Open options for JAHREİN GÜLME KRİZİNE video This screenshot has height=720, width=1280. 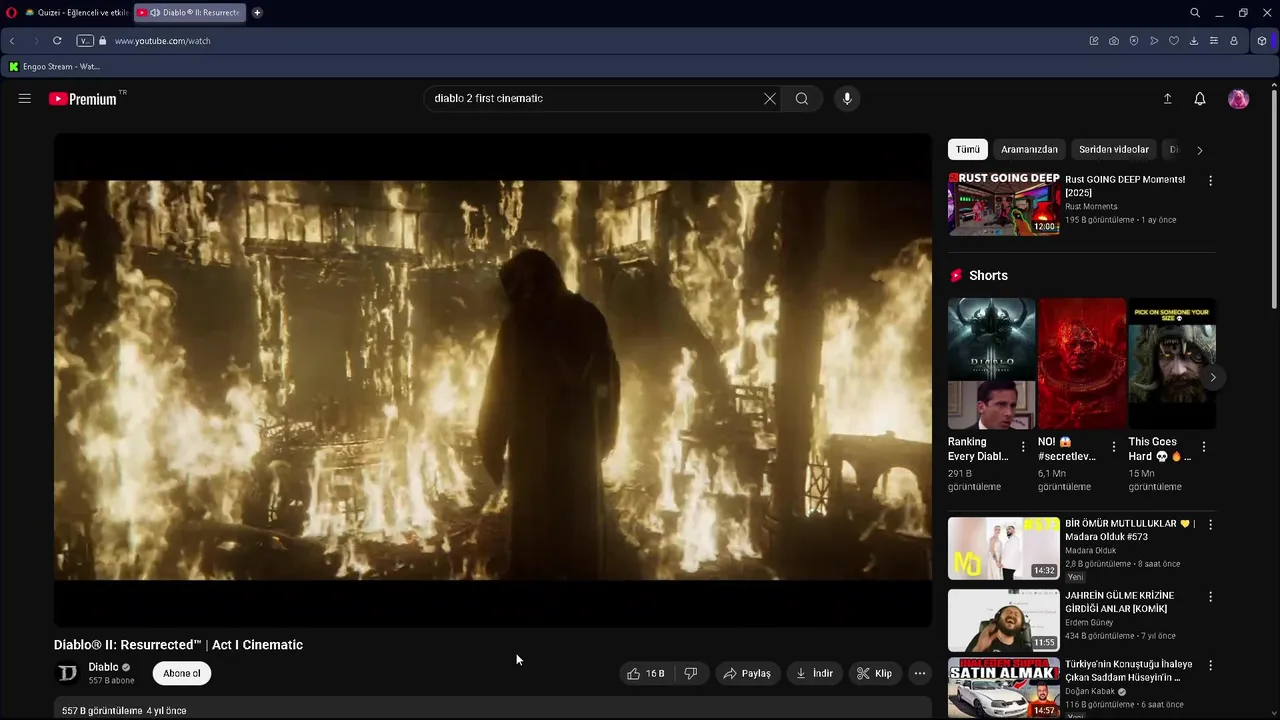click(x=1210, y=597)
